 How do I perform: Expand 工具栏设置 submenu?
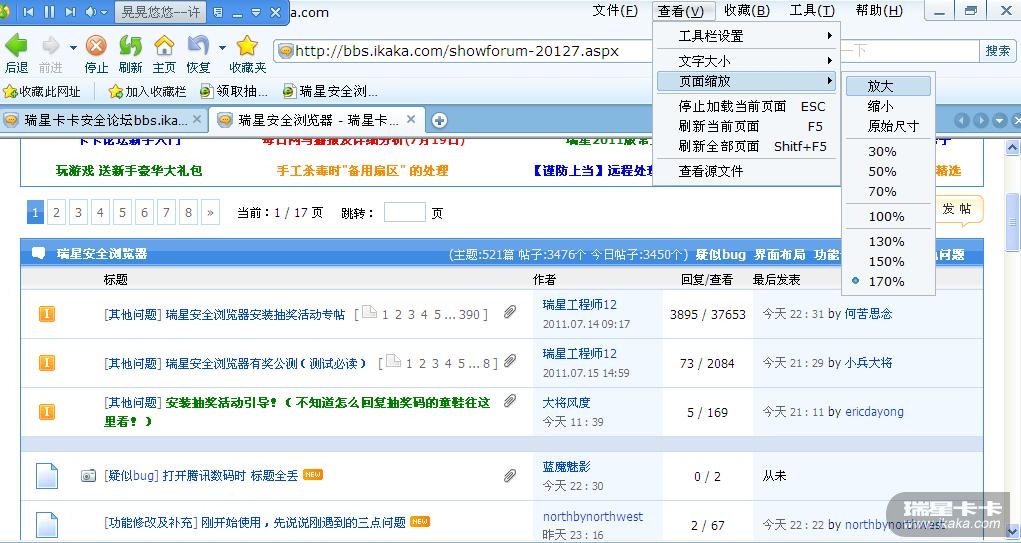click(747, 36)
